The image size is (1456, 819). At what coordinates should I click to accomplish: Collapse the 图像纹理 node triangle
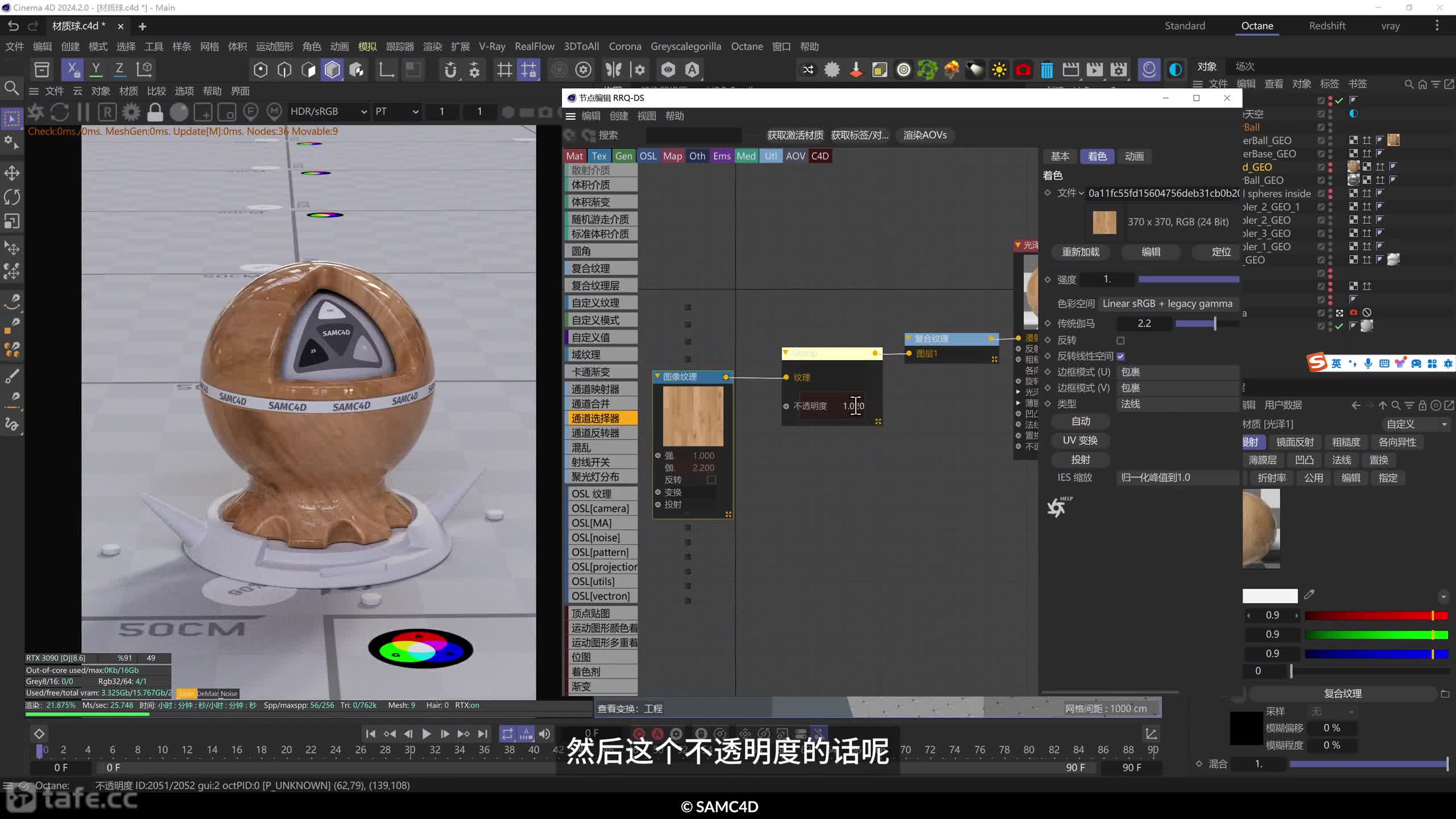click(x=657, y=376)
